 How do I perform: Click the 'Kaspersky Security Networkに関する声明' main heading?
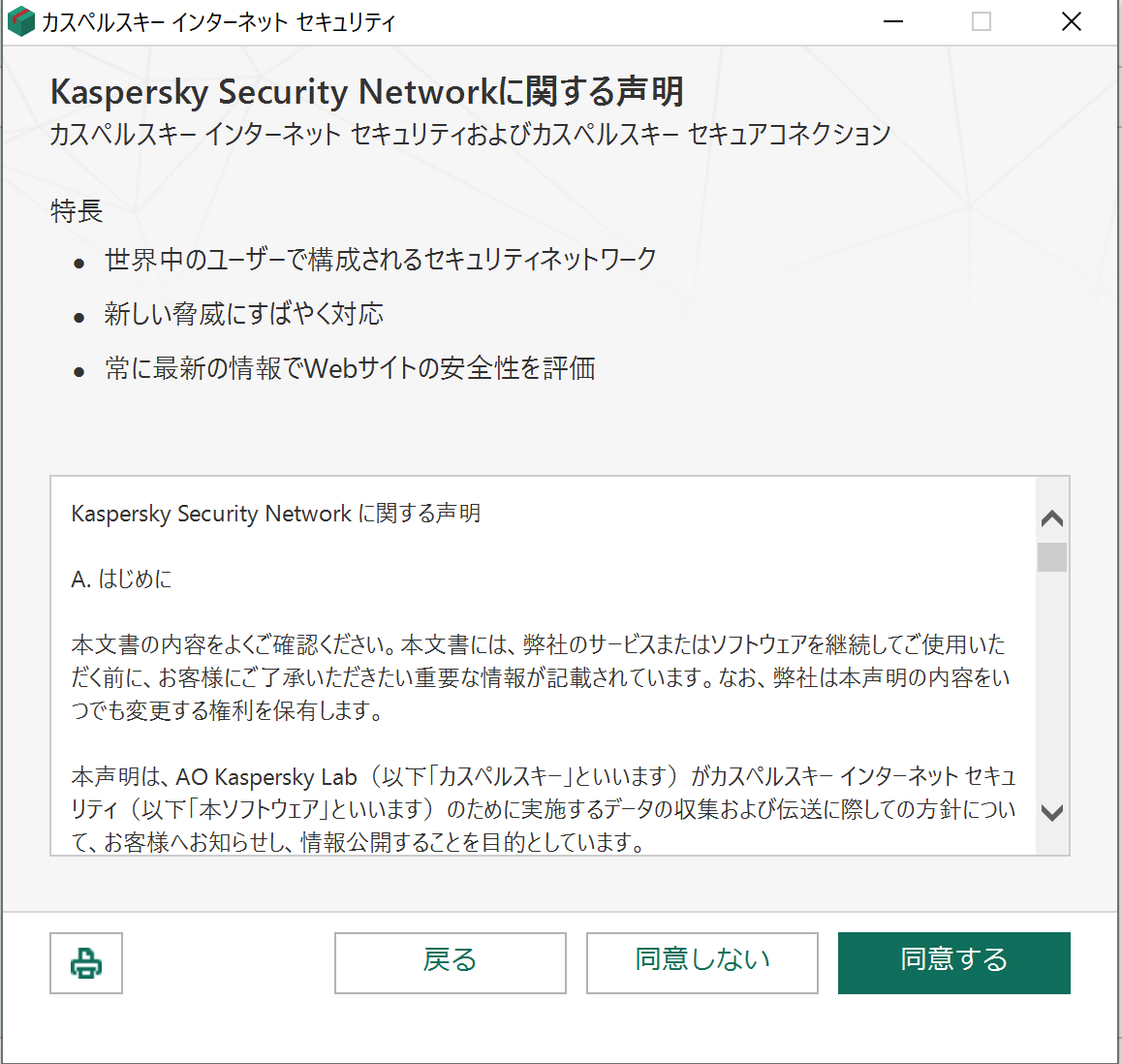(x=366, y=92)
